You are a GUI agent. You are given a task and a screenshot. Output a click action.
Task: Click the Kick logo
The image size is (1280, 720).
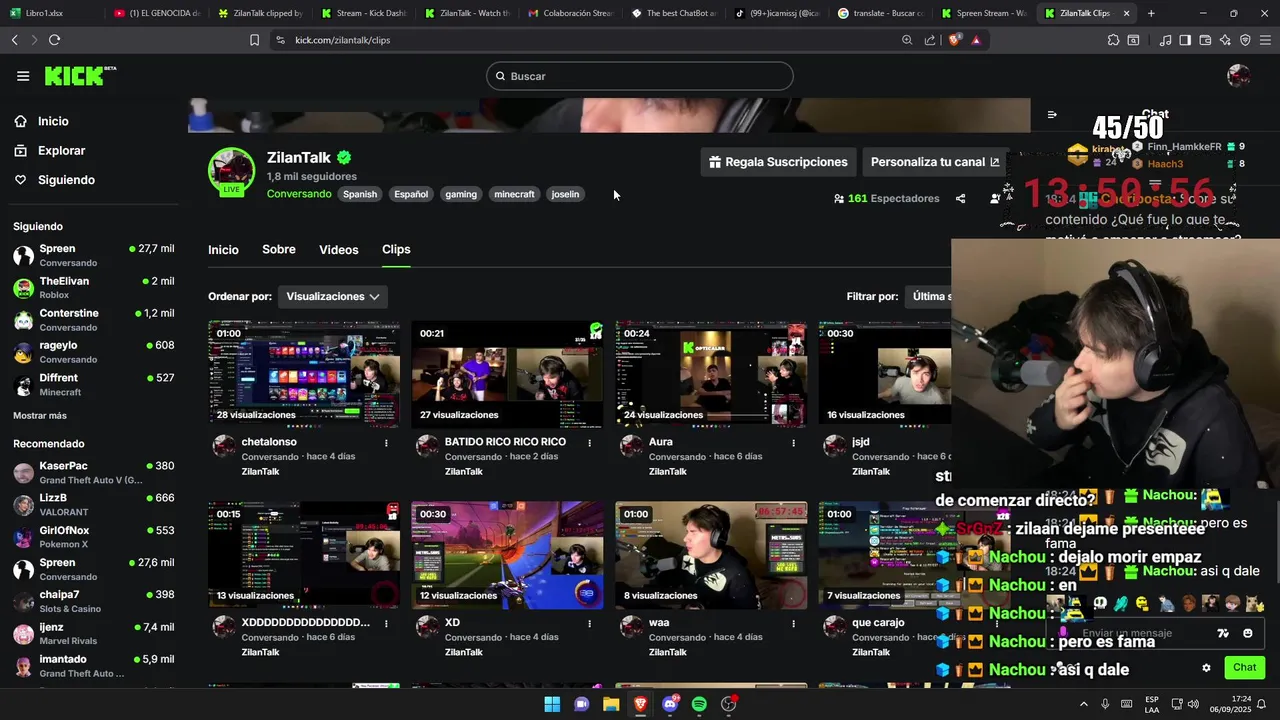tap(80, 76)
